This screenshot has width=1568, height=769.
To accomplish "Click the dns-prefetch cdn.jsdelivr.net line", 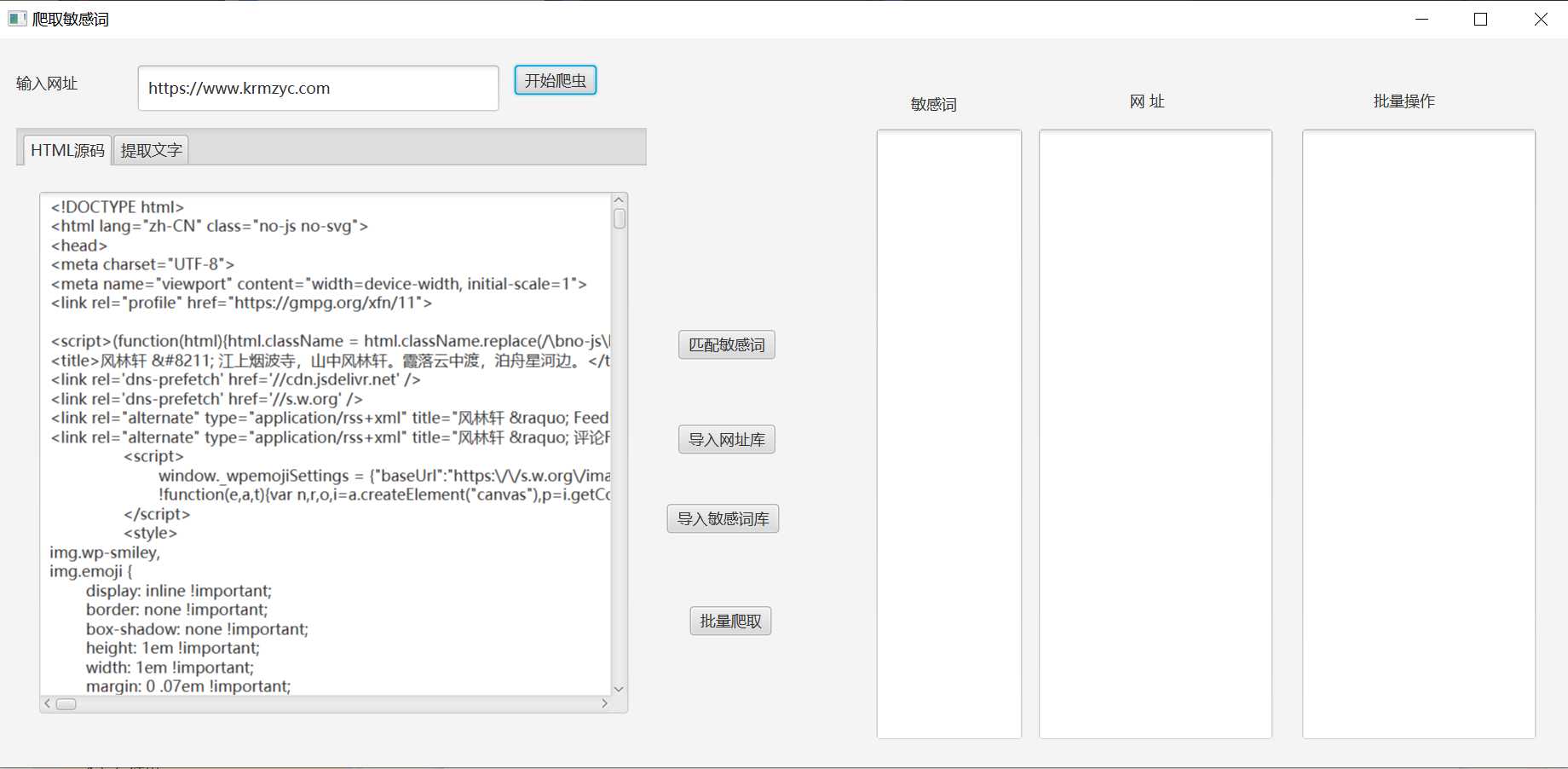I will 235,379.
